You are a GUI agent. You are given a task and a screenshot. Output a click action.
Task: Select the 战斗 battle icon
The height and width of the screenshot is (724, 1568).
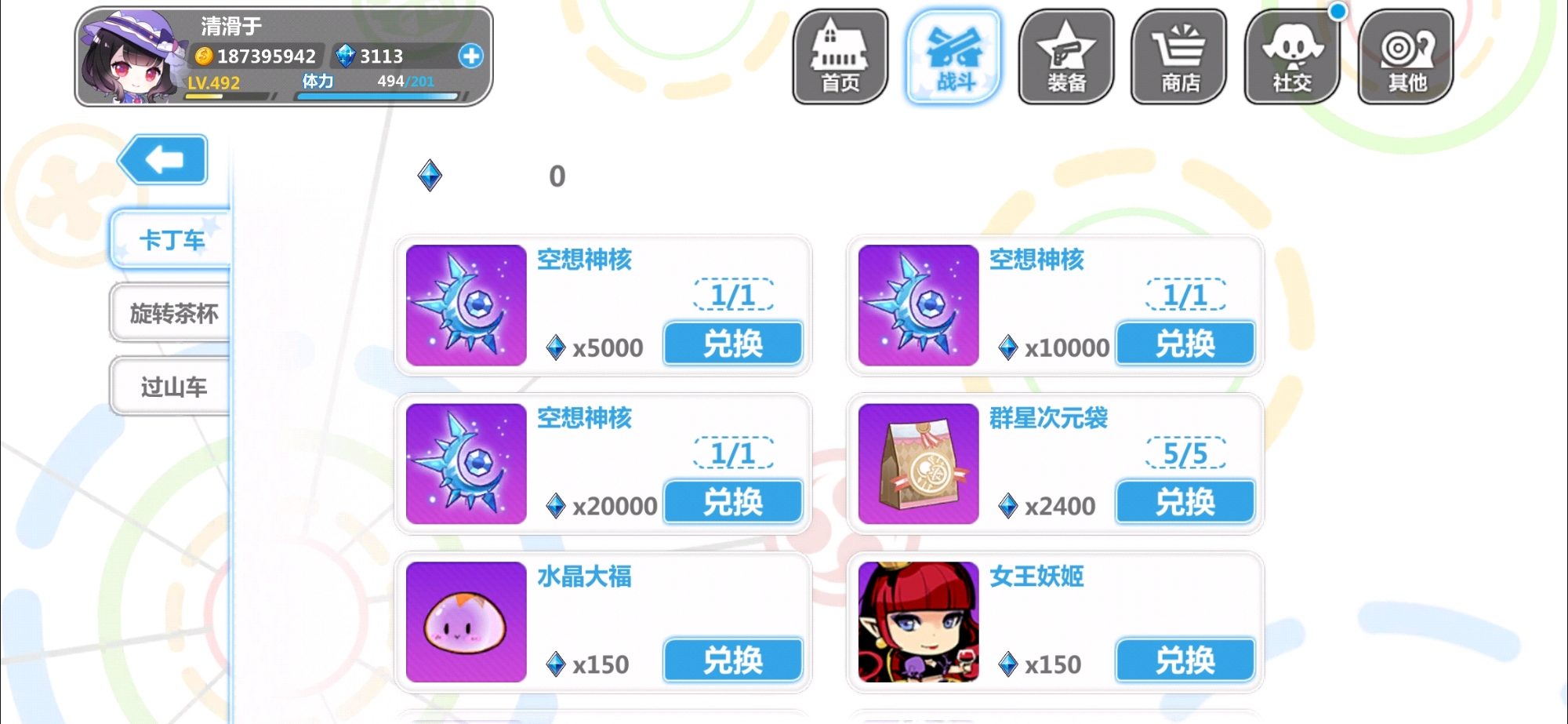954,56
